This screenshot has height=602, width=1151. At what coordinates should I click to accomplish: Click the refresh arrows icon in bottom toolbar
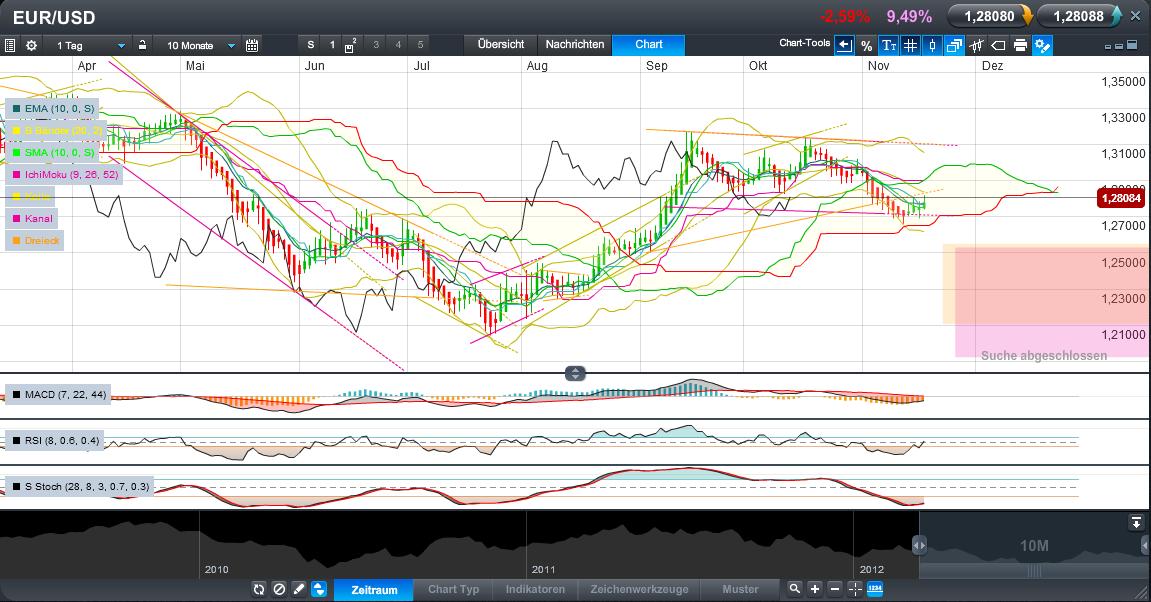pos(259,589)
